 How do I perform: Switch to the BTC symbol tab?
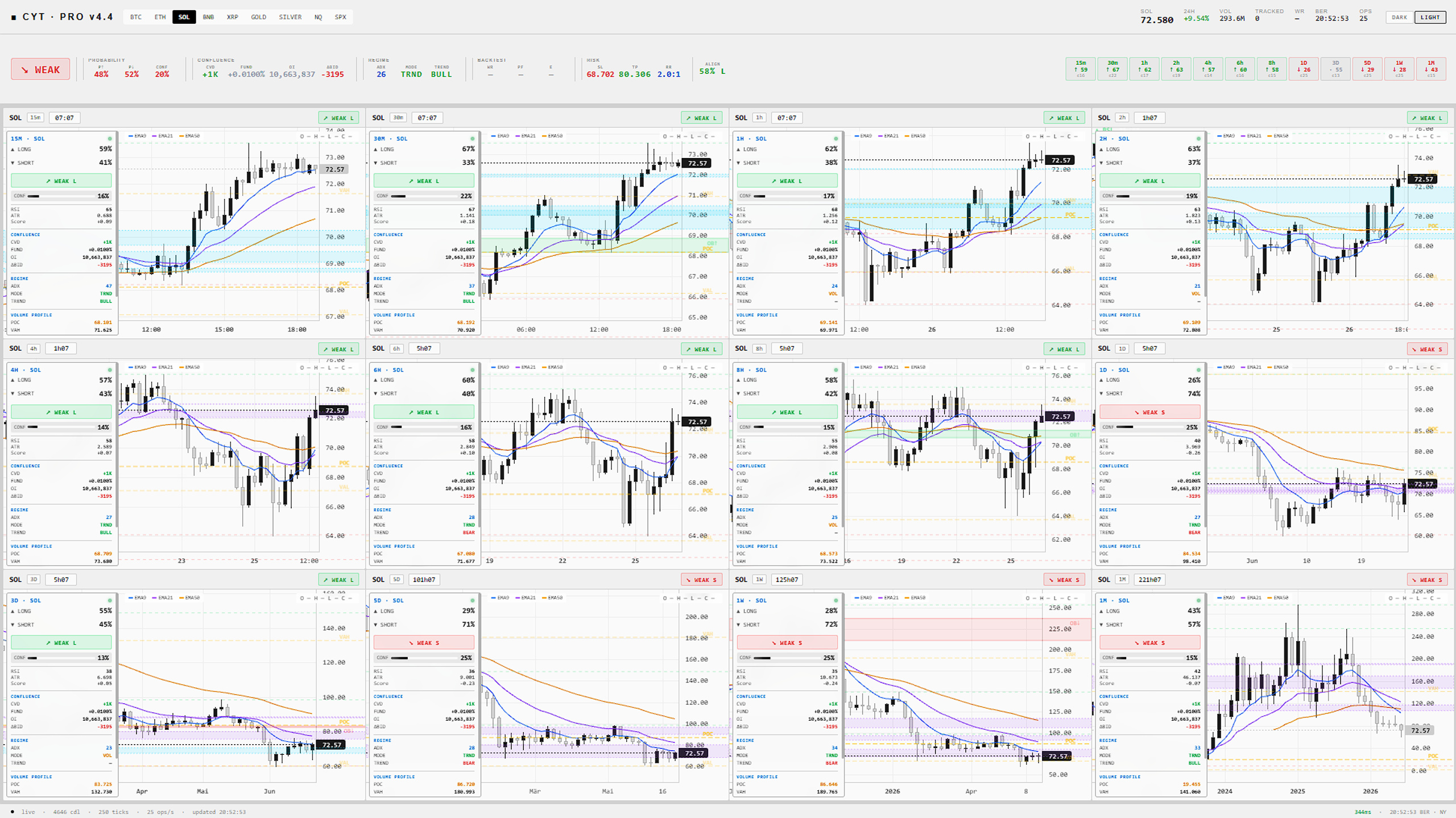(136, 17)
